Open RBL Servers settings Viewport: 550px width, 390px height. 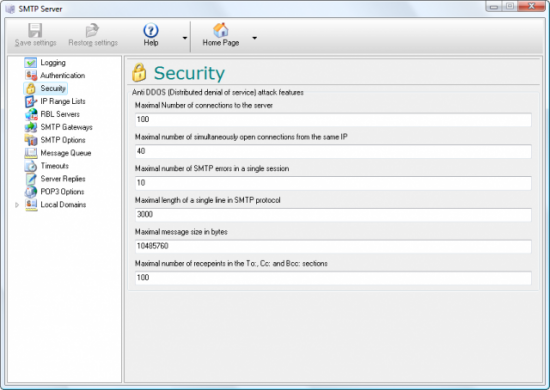[x=60, y=114]
